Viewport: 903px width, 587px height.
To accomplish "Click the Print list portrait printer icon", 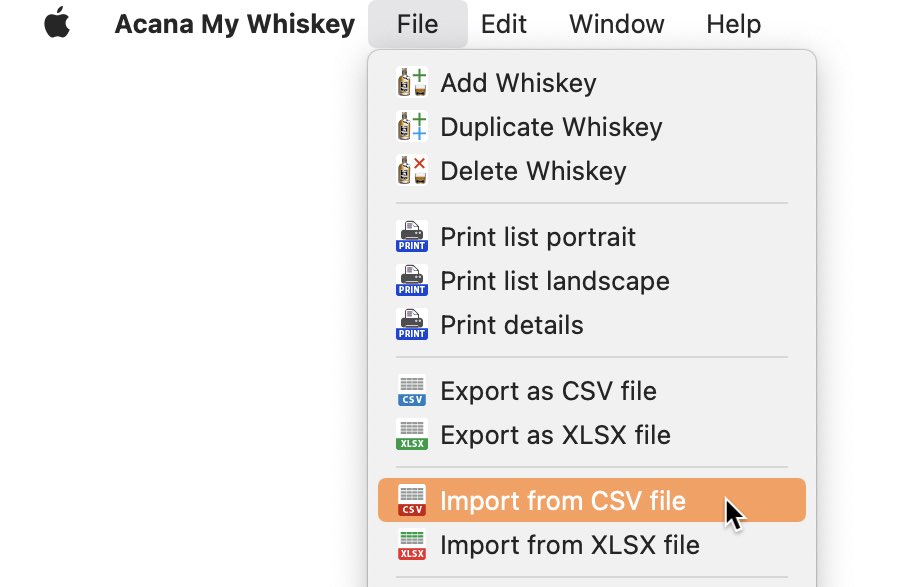I will coord(411,237).
